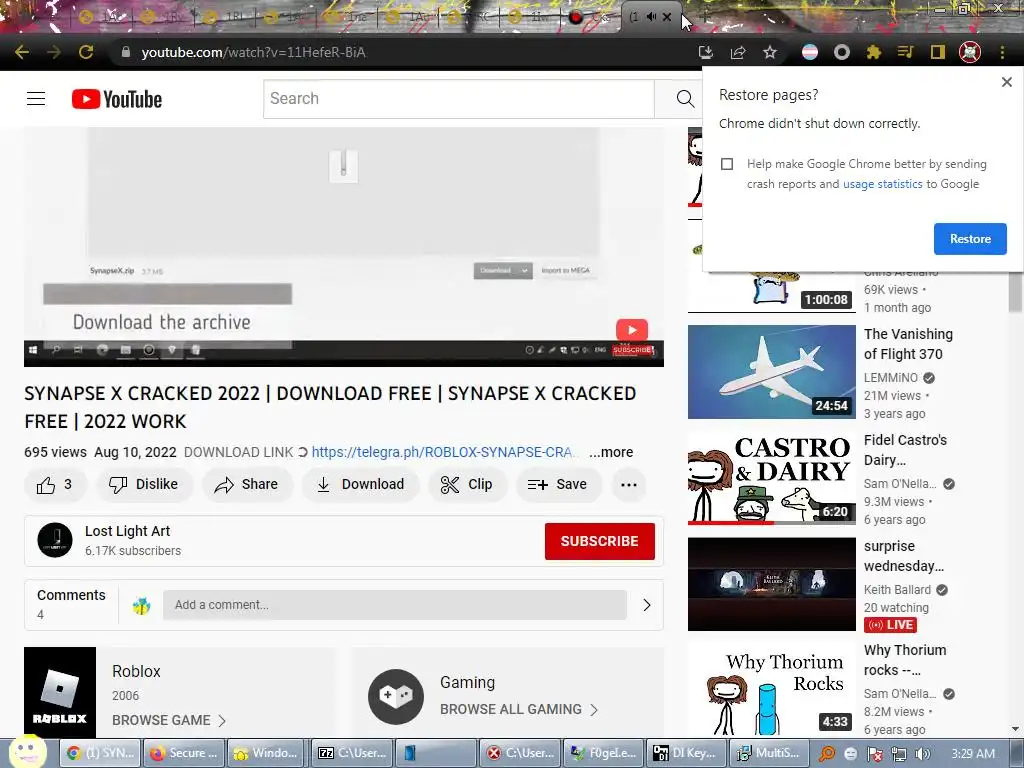
Task: Toggle the Chrome side panel icon
Action: pos(938,52)
